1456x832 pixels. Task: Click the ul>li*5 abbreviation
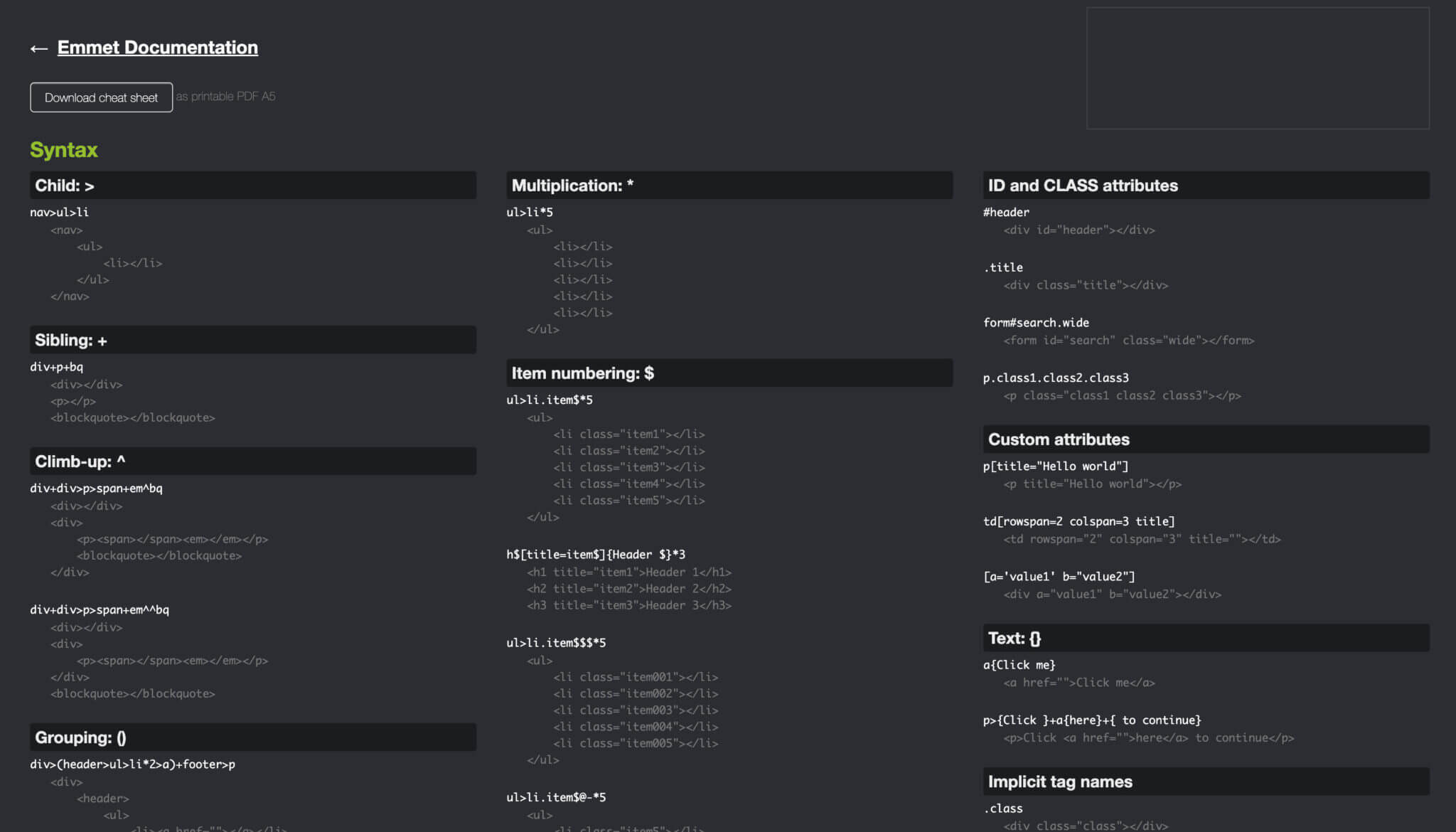click(x=530, y=213)
